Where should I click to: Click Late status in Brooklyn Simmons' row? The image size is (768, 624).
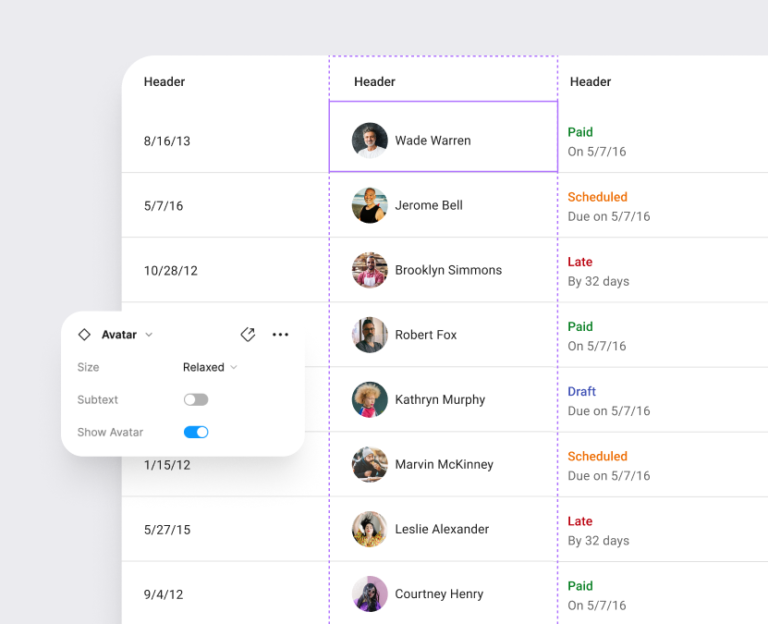580,262
